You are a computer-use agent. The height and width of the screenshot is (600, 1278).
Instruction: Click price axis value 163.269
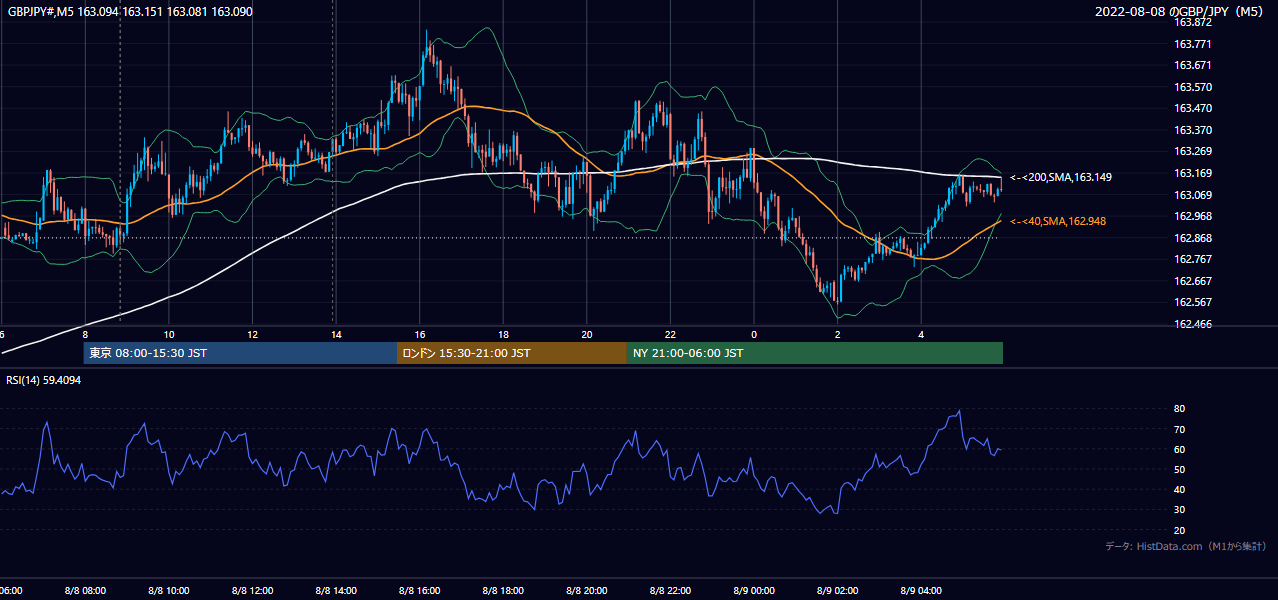pyautogui.click(x=1193, y=152)
